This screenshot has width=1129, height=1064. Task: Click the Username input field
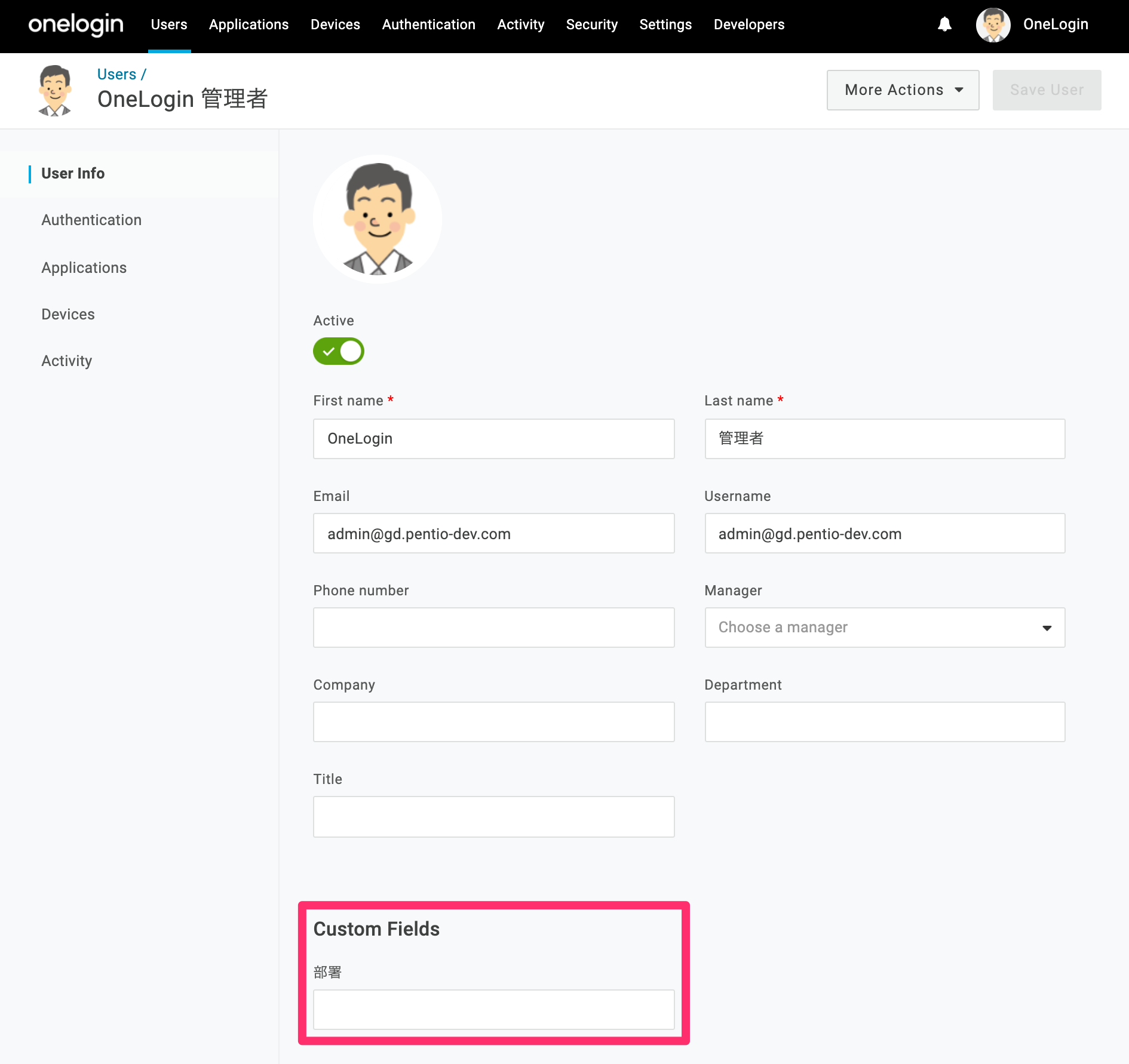tap(885, 533)
